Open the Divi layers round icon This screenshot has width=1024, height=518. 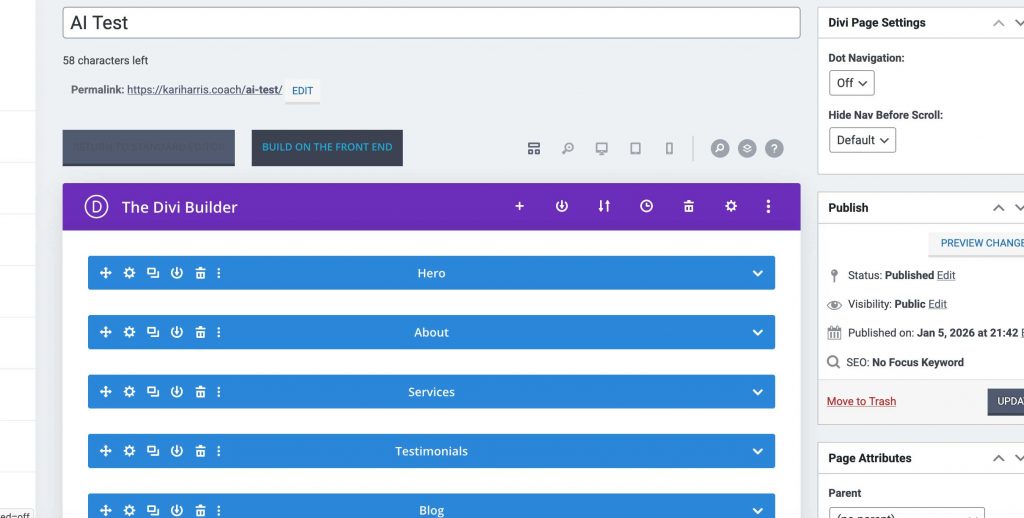pyautogui.click(x=747, y=149)
